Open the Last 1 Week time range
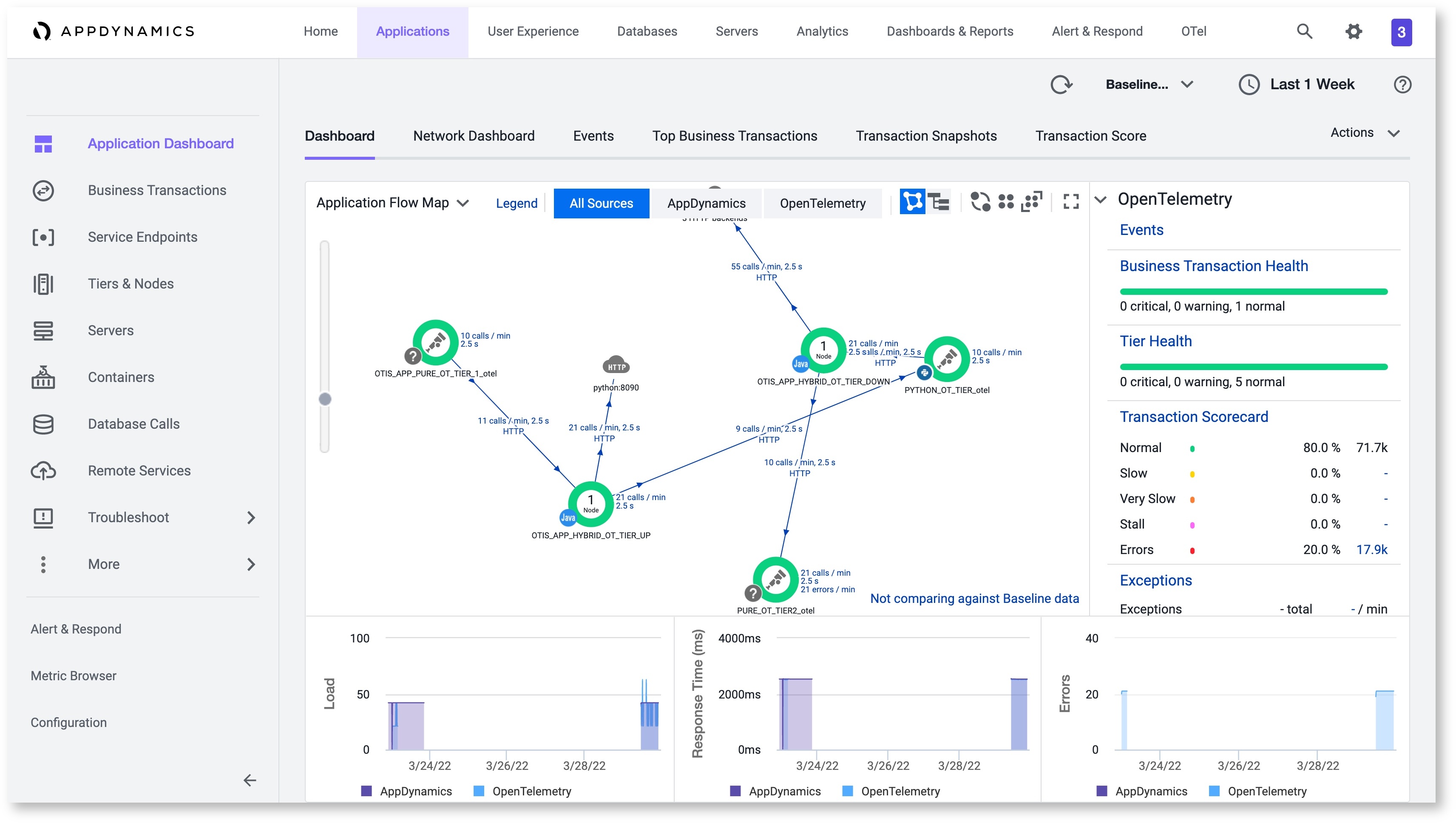Screen dimensions: 1456x823 pyautogui.click(x=1296, y=85)
